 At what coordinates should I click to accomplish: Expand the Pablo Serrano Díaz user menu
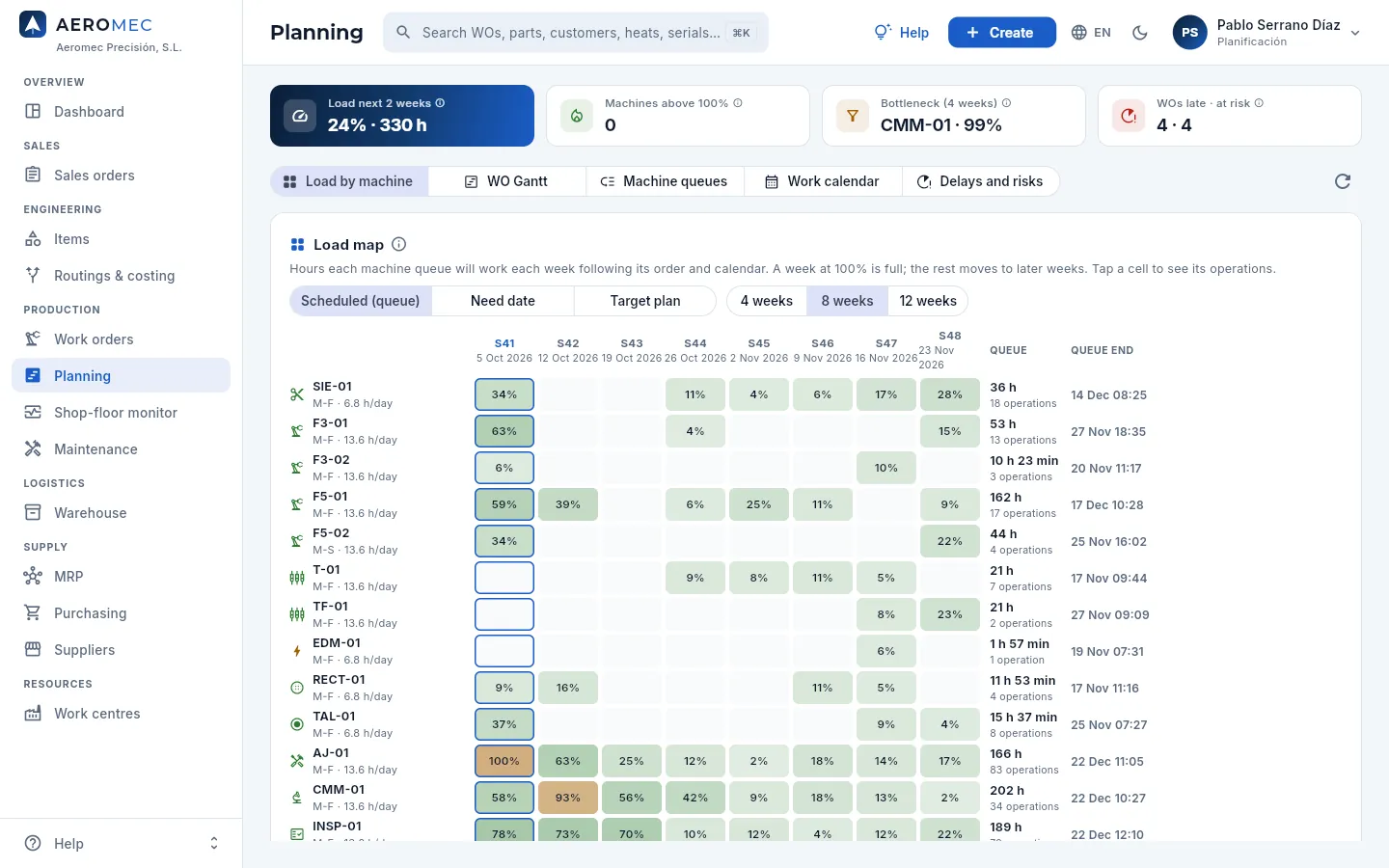[x=1267, y=33]
